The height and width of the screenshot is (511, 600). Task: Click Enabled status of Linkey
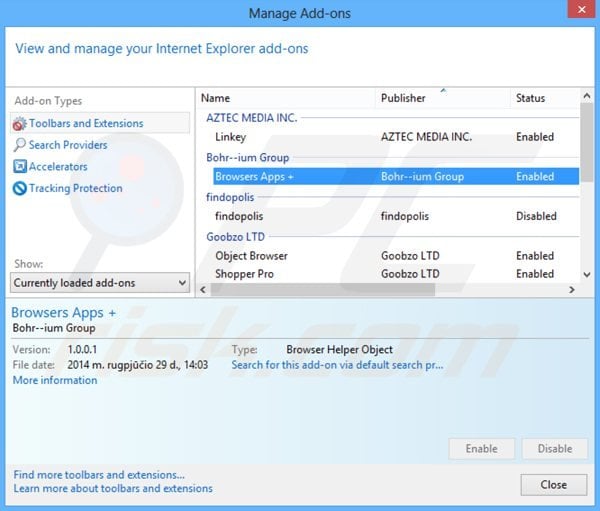click(x=535, y=137)
